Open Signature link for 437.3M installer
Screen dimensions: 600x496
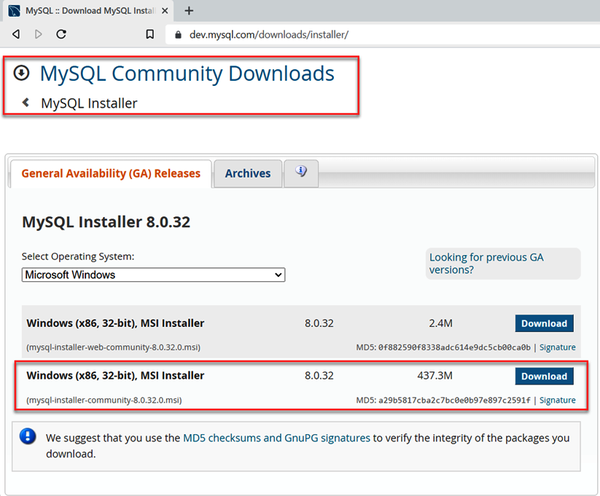tap(558, 400)
